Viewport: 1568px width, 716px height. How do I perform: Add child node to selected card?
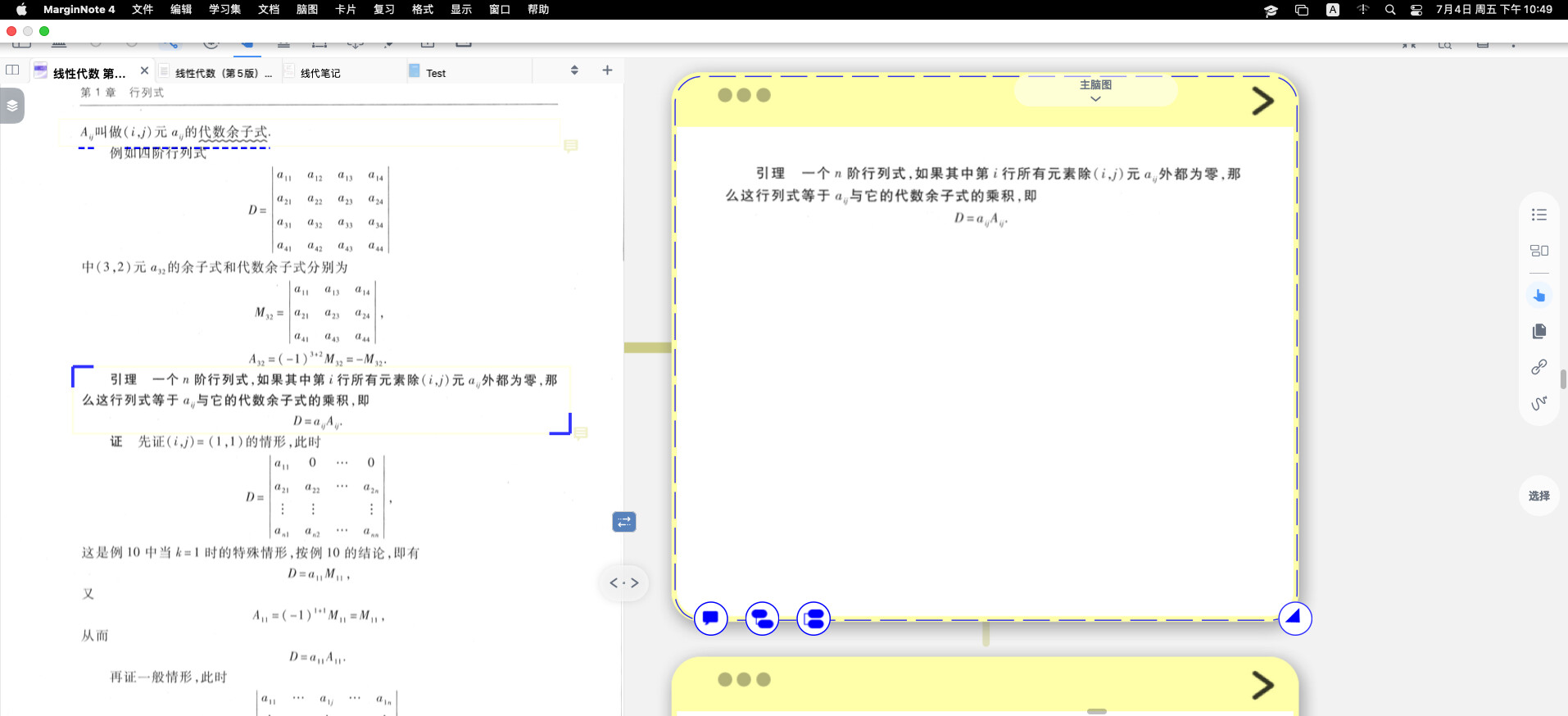(762, 618)
